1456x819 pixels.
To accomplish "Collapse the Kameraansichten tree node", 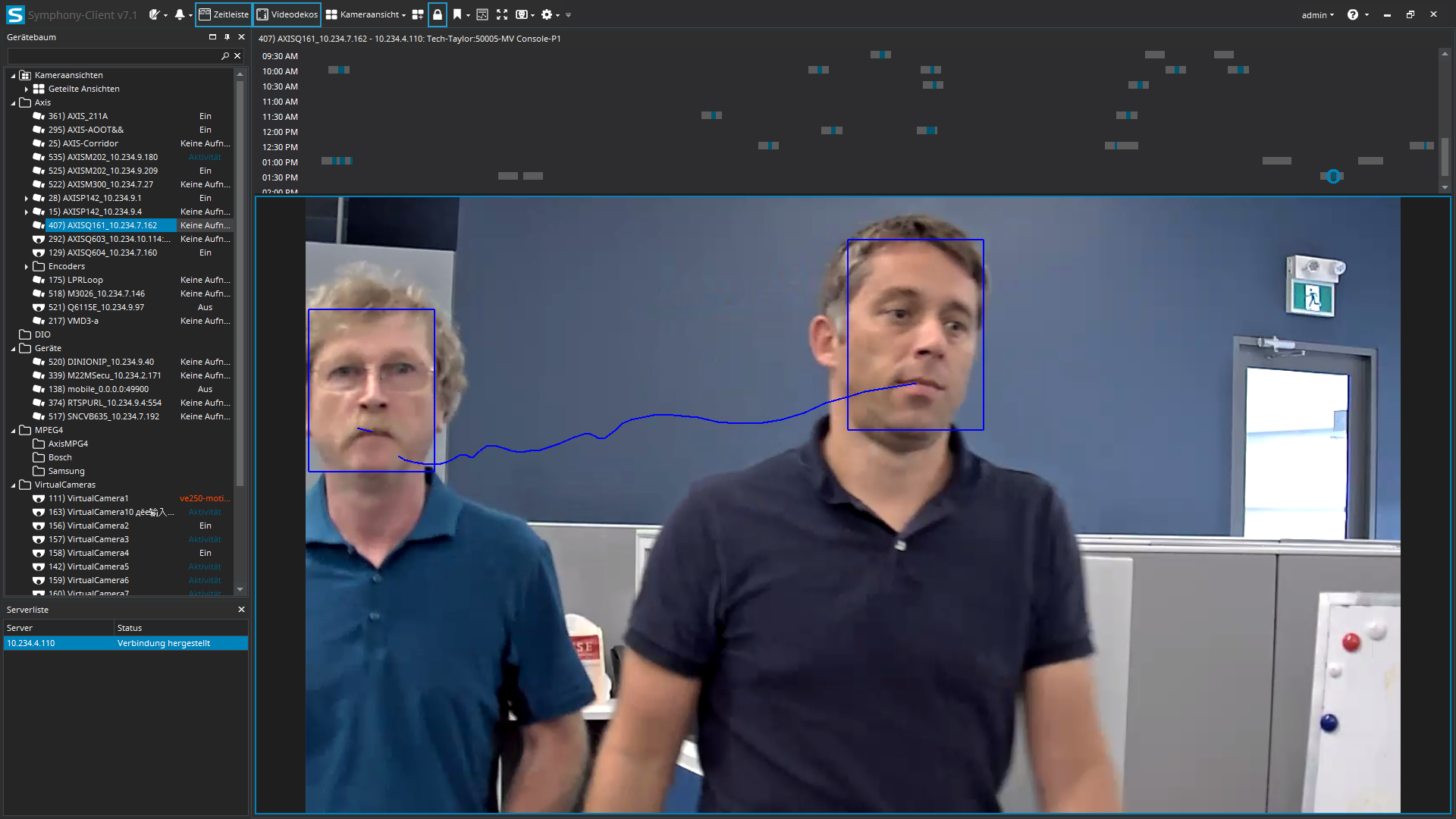I will pos(13,76).
